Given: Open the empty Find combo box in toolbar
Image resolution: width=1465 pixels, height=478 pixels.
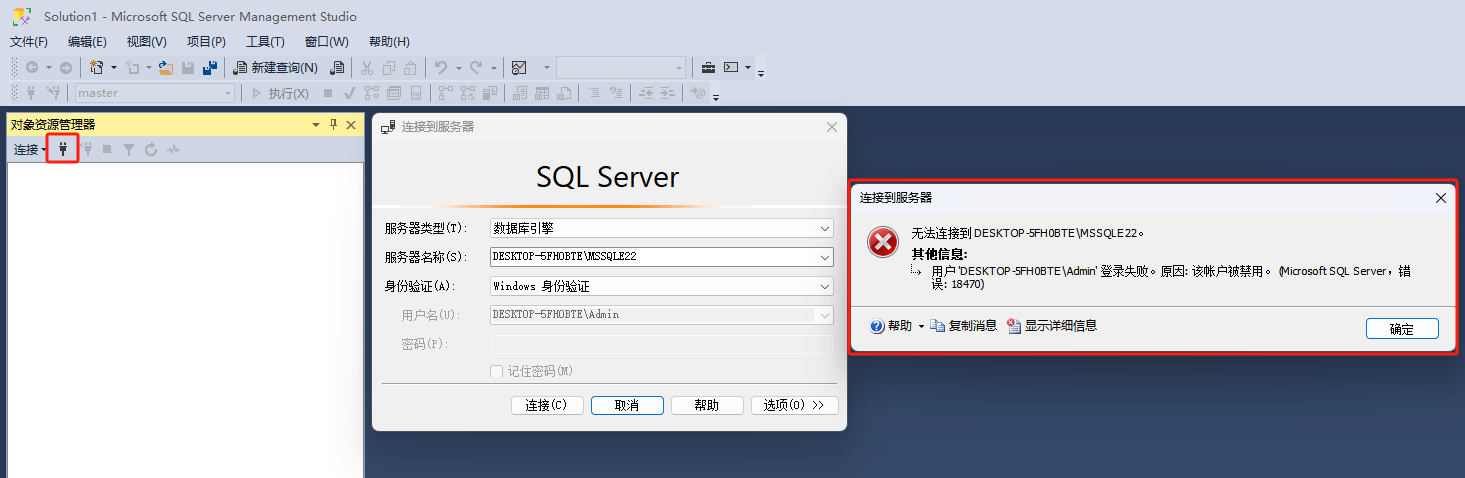Looking at the screenshot, I should (622, 67).
